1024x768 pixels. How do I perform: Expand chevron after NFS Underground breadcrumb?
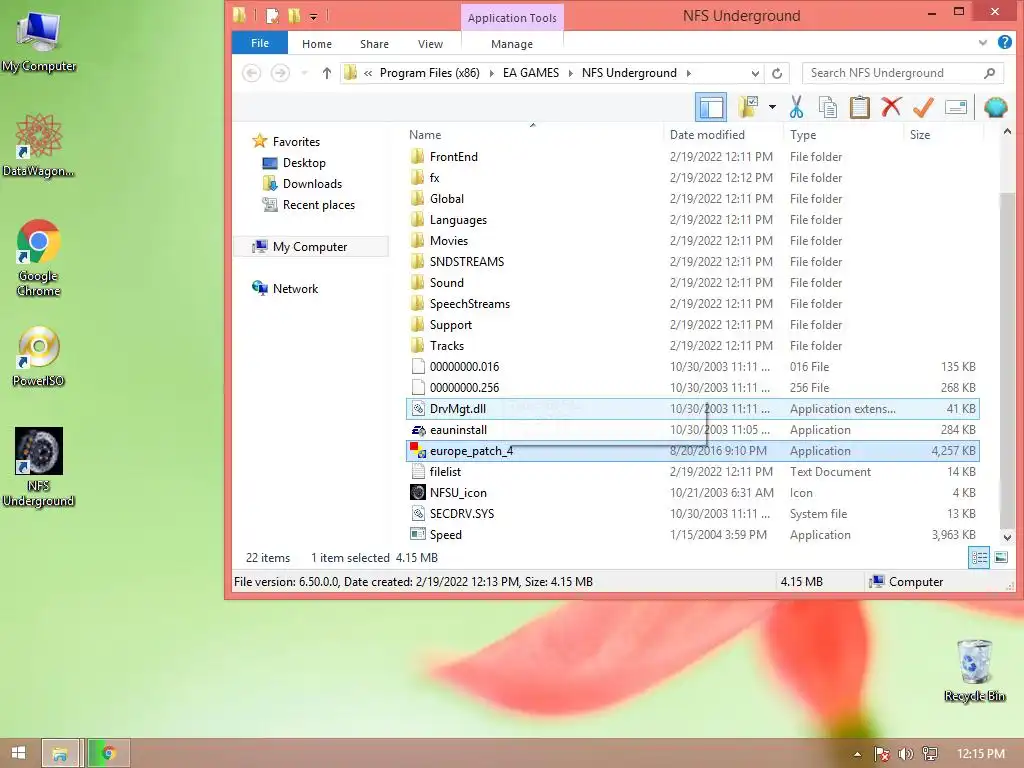click(688, 73)
